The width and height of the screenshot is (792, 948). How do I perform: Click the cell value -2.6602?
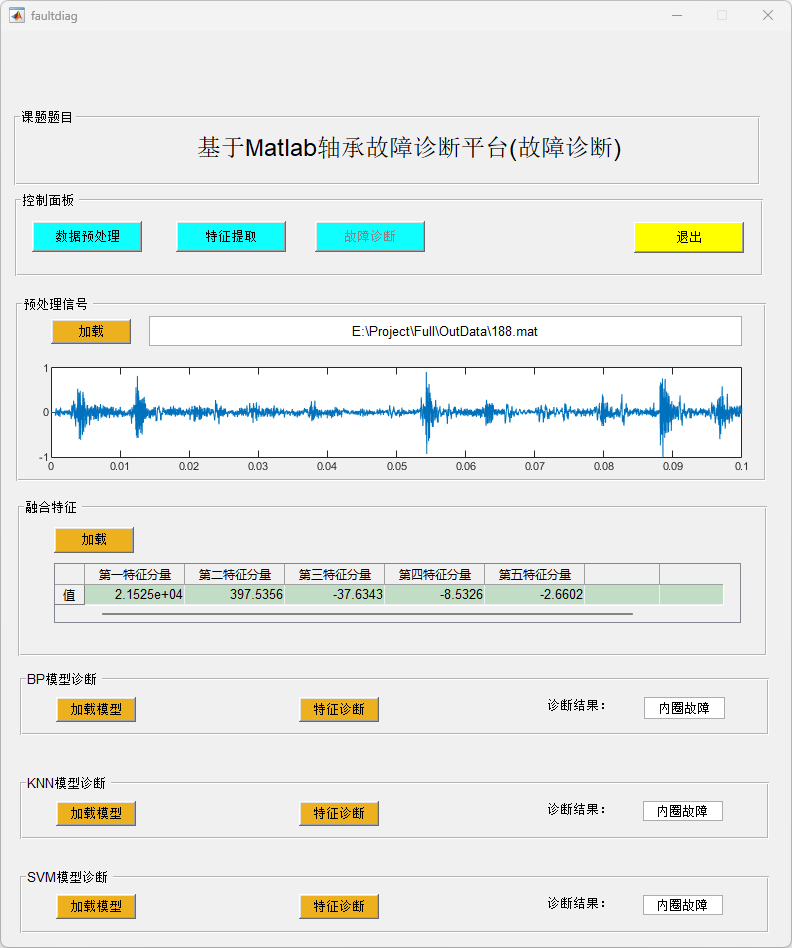click(x=534, y=594)
